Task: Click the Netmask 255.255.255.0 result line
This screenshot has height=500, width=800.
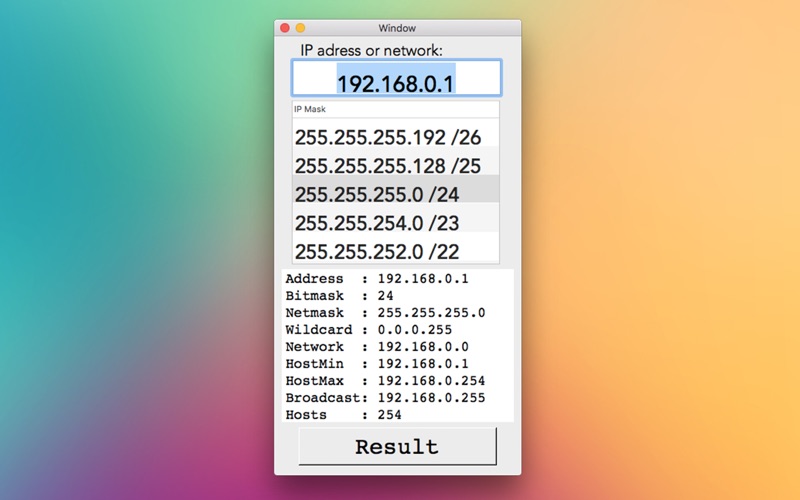Action: click(385, 312)
